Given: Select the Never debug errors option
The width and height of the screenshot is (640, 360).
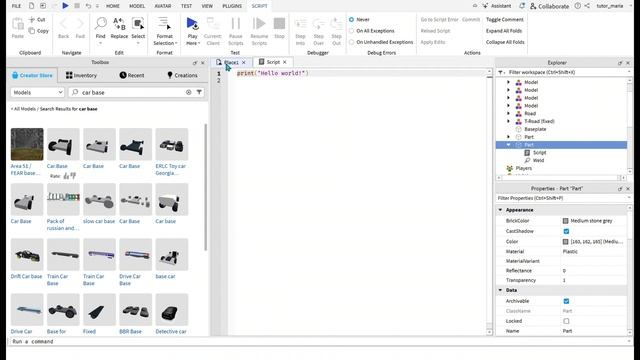Looking at the screenshot, I should [351, 20].
